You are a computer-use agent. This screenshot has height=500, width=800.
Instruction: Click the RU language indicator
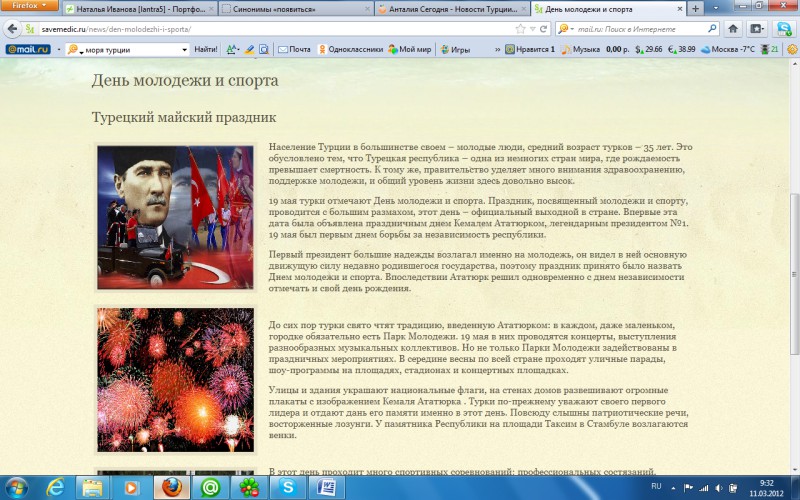pos(656,486)
